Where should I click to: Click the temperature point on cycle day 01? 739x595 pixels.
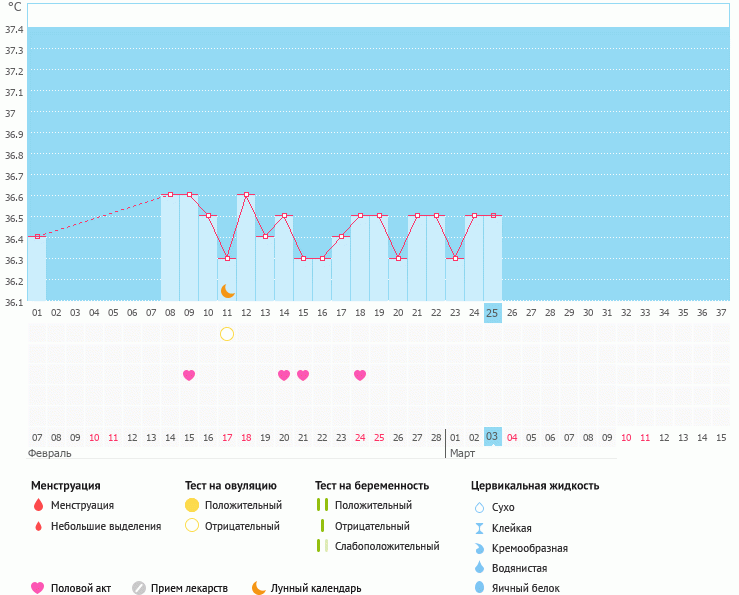pos(37,237)
